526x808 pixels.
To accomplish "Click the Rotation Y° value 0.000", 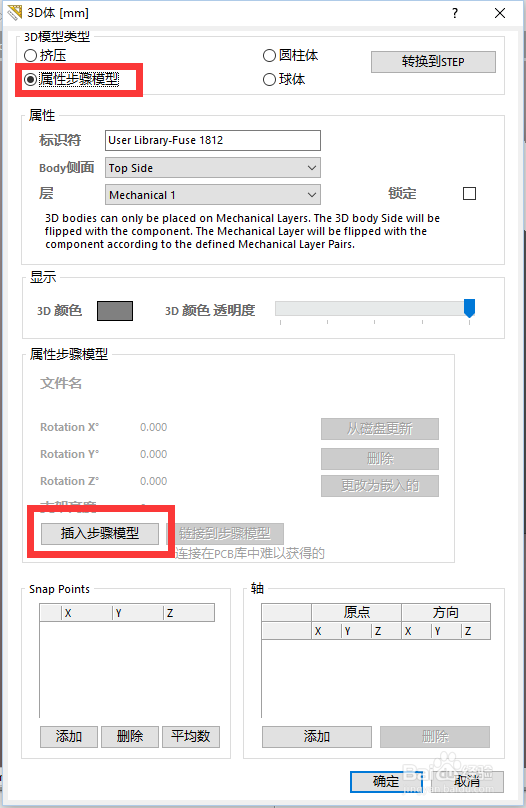I will (154, 454).
